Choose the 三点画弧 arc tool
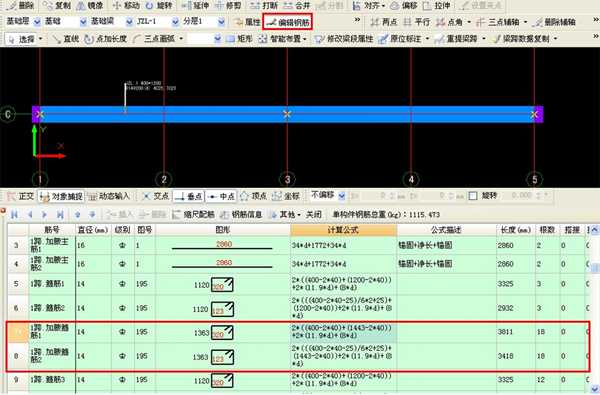The height and width of the screenshot is (395, 600). 157,39
